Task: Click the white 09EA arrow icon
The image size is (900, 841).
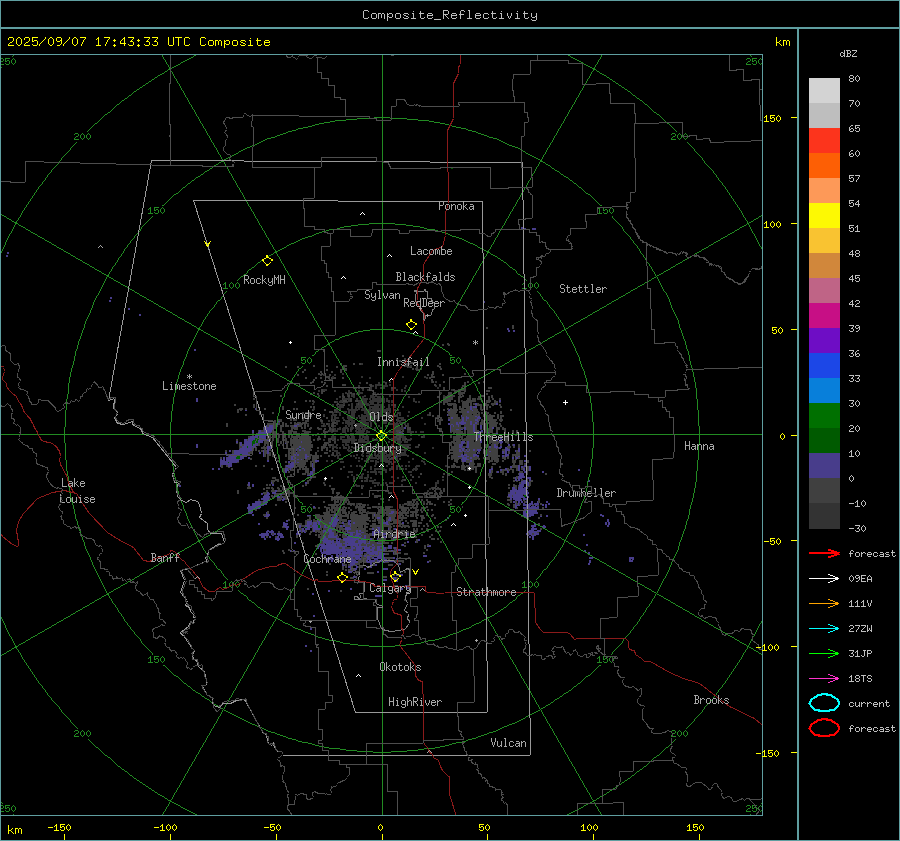Action: (x=824, y=579)
